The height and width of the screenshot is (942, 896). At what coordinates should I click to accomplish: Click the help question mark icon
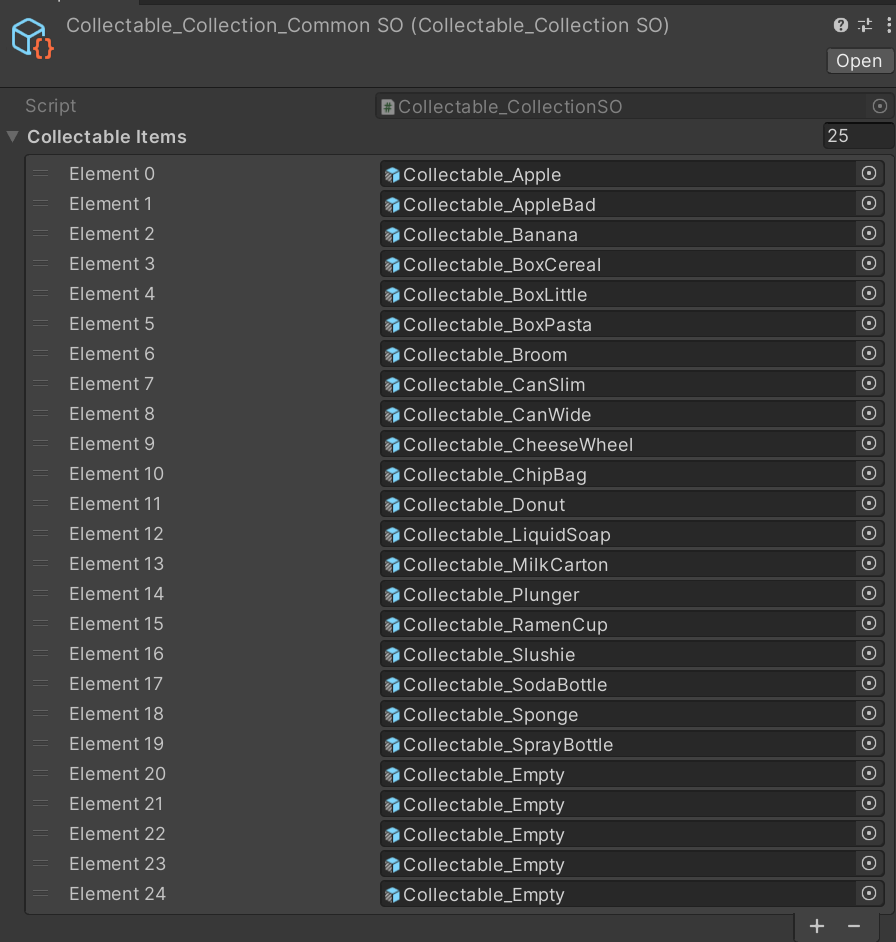click(841, 25)
